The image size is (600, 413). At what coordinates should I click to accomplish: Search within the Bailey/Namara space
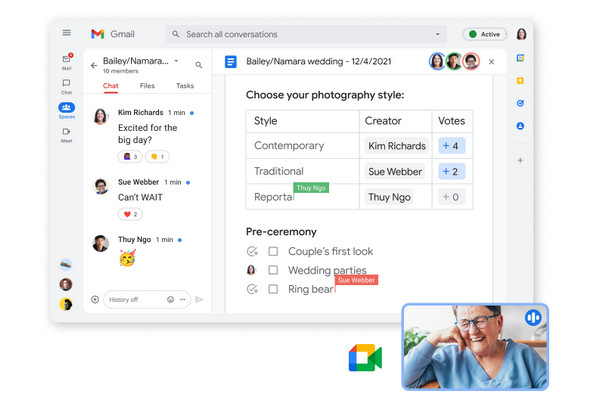click(x=199, y=65)
